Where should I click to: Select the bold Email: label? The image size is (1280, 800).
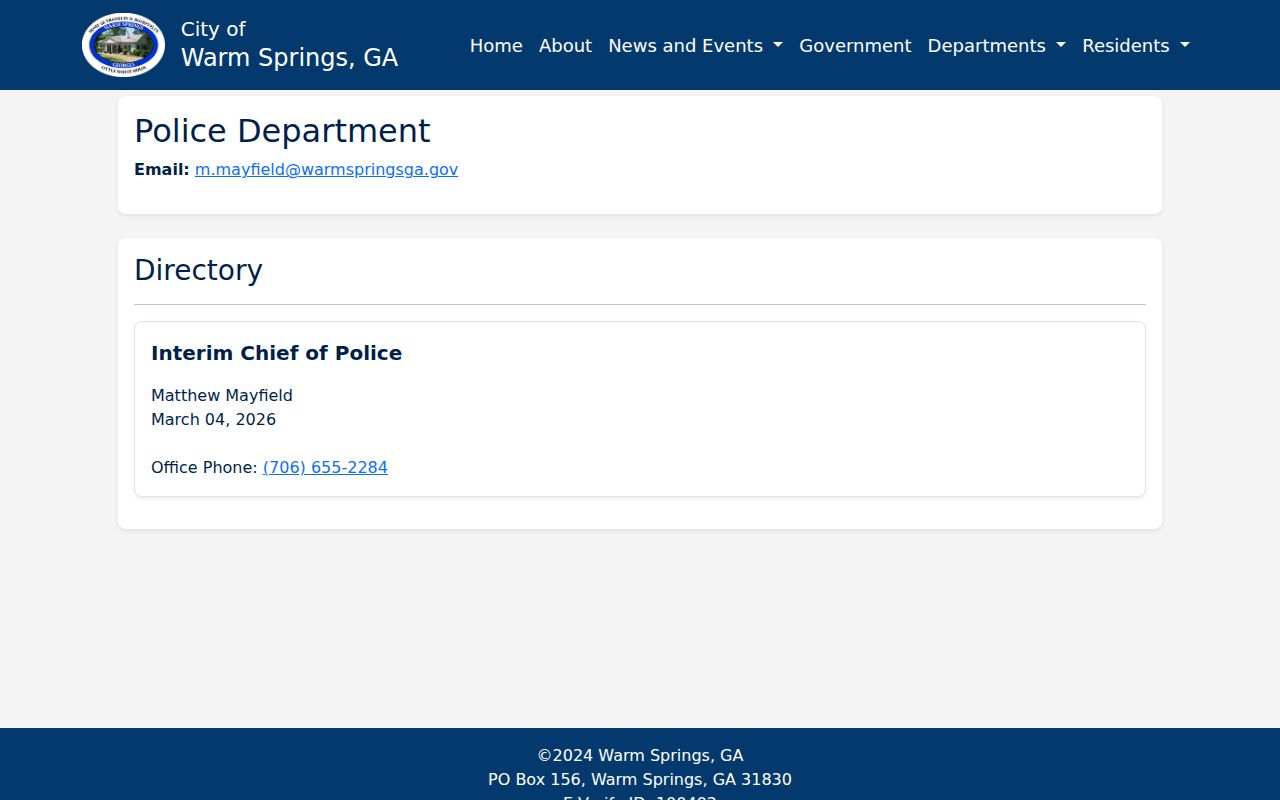coord(162,170)
